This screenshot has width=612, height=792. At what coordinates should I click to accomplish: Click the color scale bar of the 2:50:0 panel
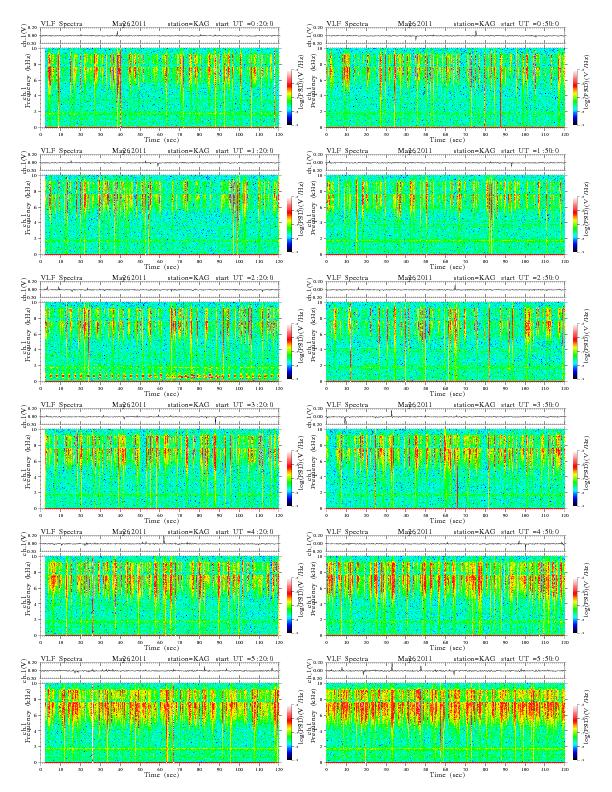[575, 351]
